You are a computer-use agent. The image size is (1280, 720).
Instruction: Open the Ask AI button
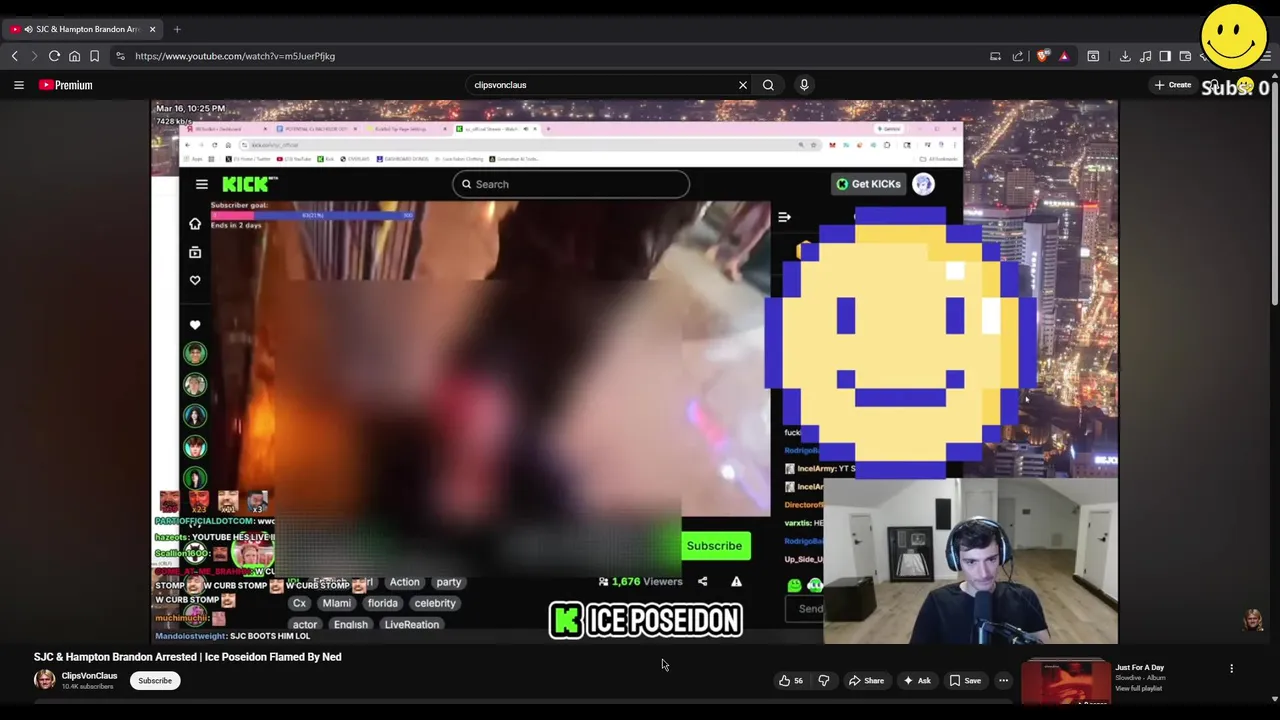917,681
